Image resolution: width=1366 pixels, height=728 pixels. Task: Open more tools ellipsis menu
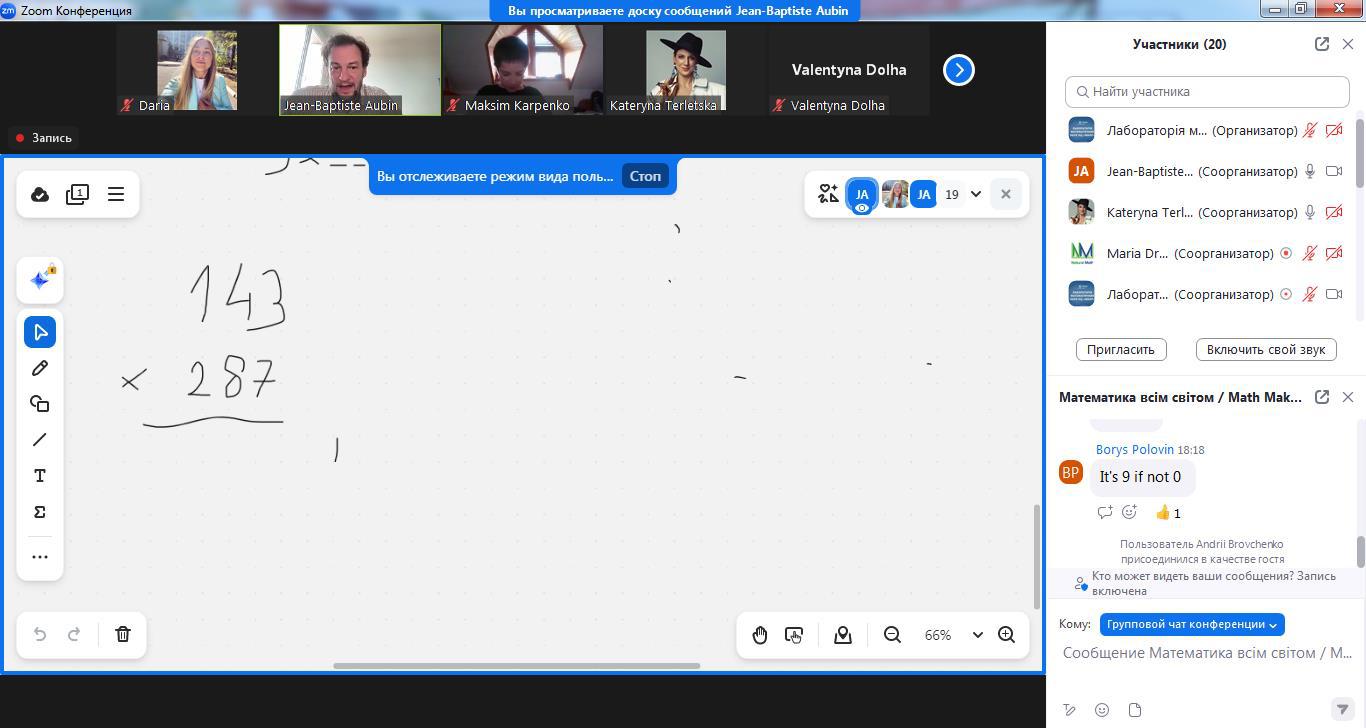[x=40, y=557]
